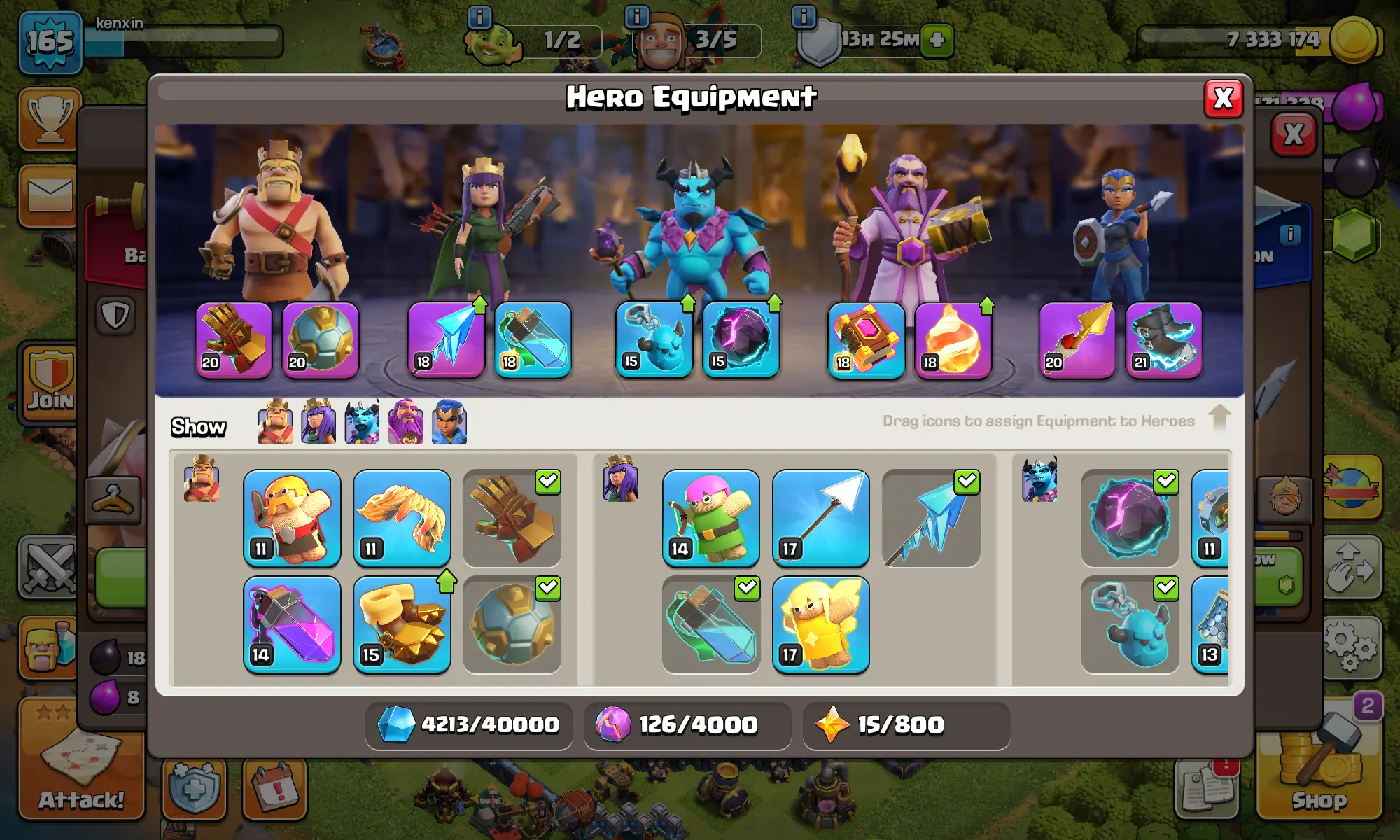Toggle Archer Queen filter in Show row

(318, 422)
